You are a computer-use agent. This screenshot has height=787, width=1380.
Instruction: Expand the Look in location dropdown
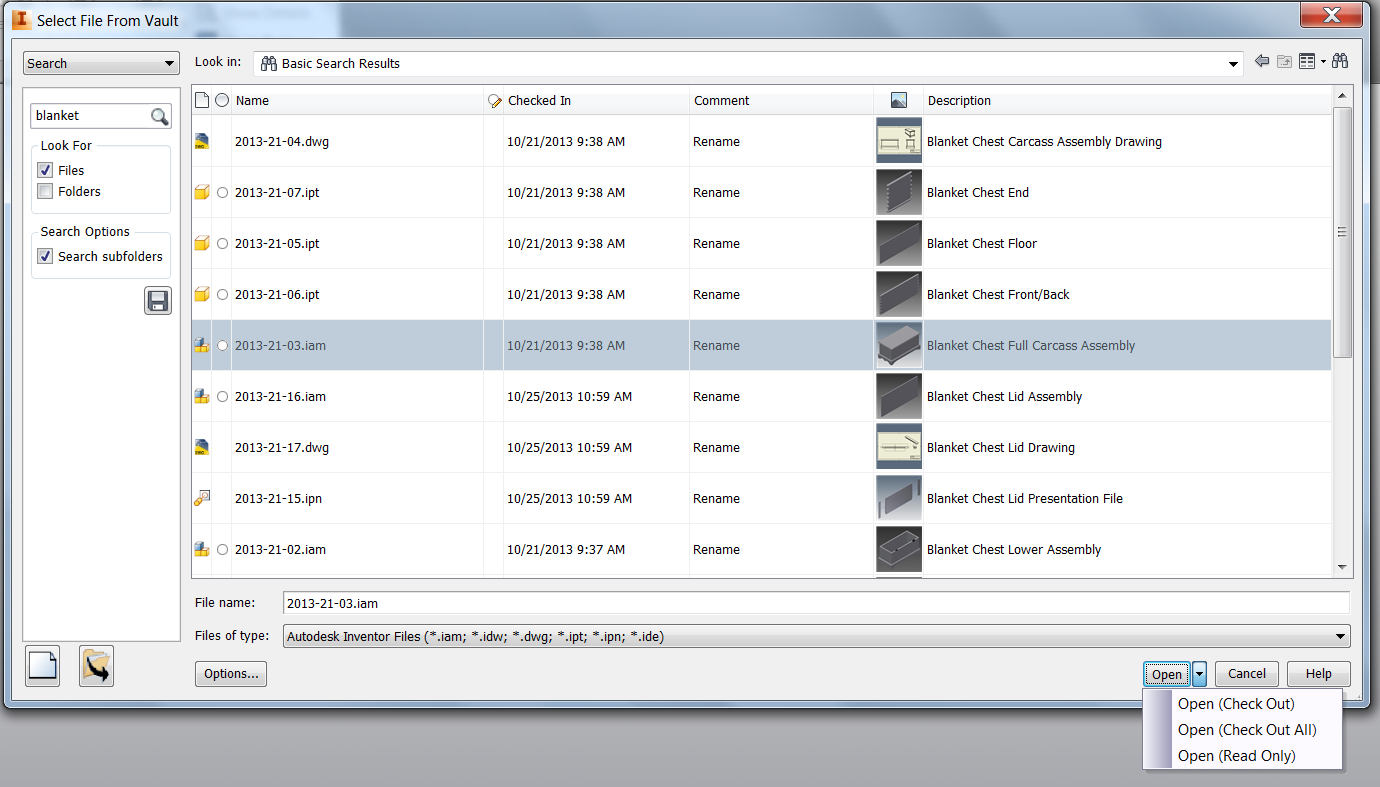1232,62
